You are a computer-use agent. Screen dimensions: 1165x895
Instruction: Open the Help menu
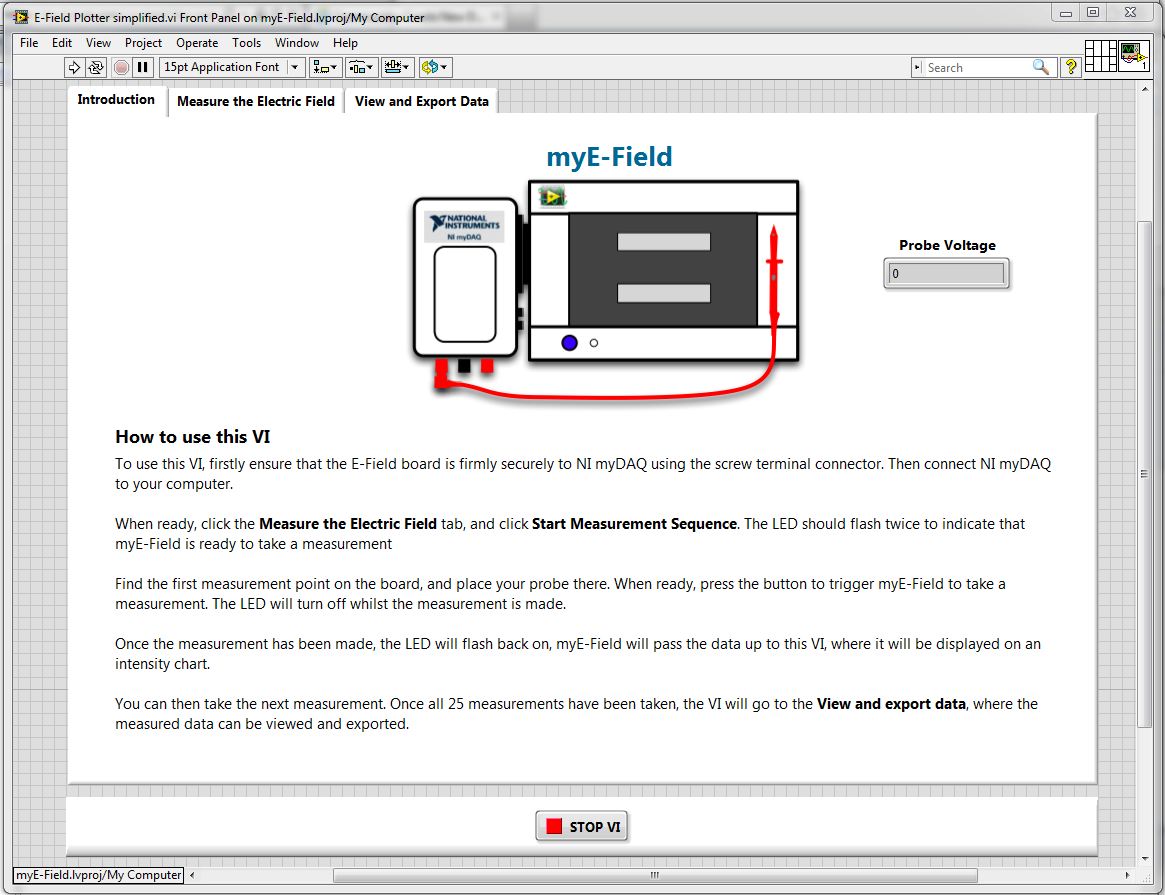(345, 43)
